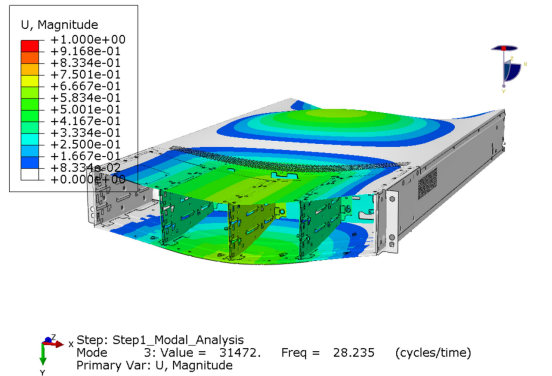Click the U, Magnitude legend title
The height and width of the screenshot is (376, 552).
pos(59,25)
